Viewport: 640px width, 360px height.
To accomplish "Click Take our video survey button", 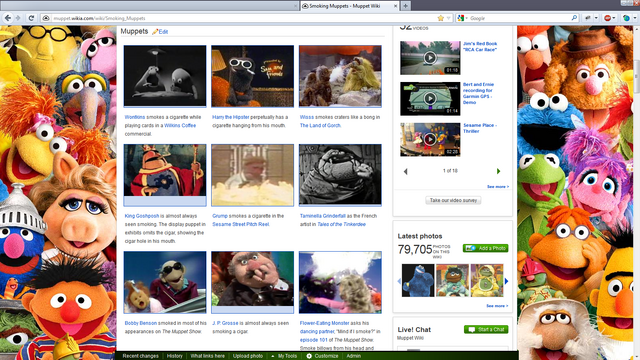I will point(453,200).
